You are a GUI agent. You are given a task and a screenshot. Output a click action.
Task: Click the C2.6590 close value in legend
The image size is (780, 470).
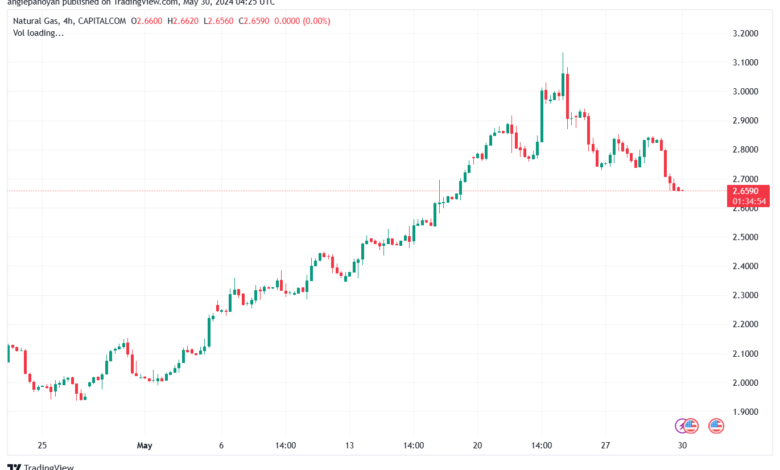[254, 21]
